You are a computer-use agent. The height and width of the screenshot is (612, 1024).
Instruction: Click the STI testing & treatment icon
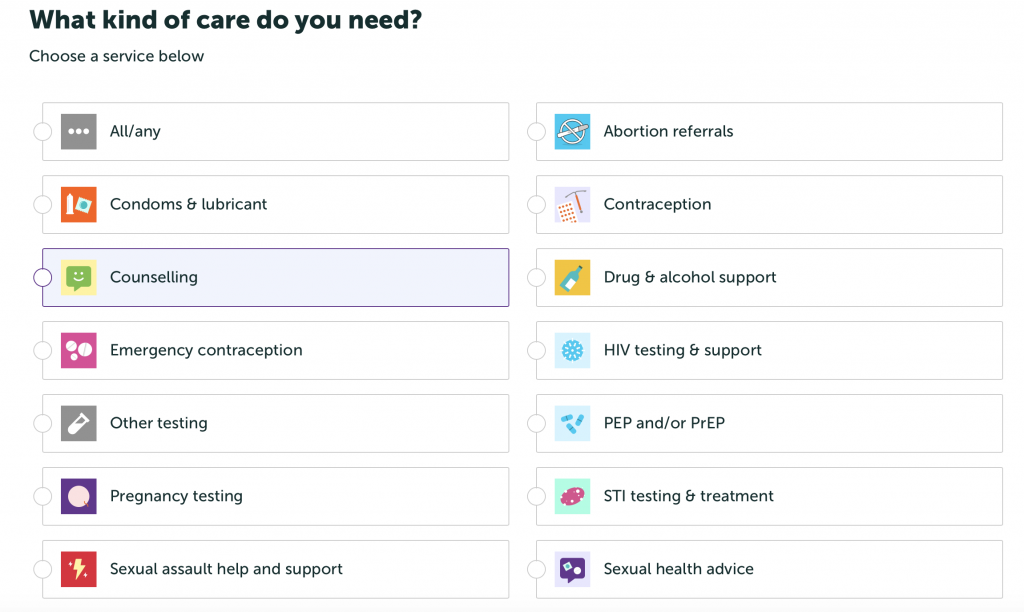tap(572, 496)
